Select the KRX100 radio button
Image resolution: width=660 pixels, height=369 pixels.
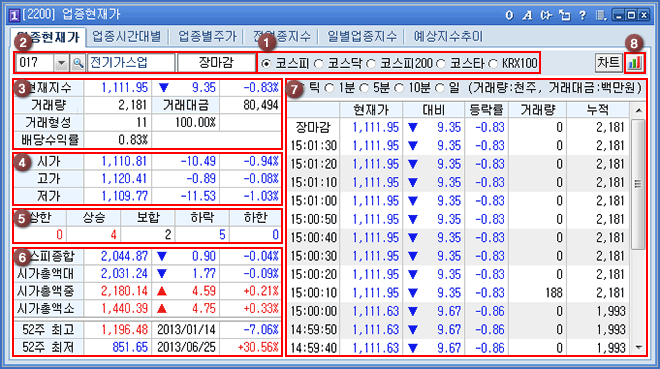(492, 64)
